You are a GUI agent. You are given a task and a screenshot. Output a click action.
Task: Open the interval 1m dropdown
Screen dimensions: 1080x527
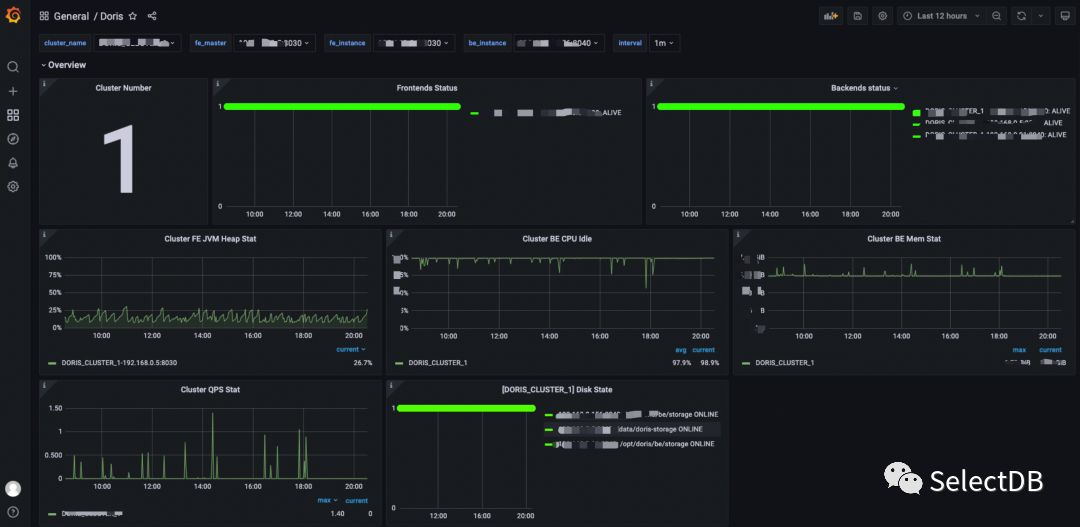(664, 43)
